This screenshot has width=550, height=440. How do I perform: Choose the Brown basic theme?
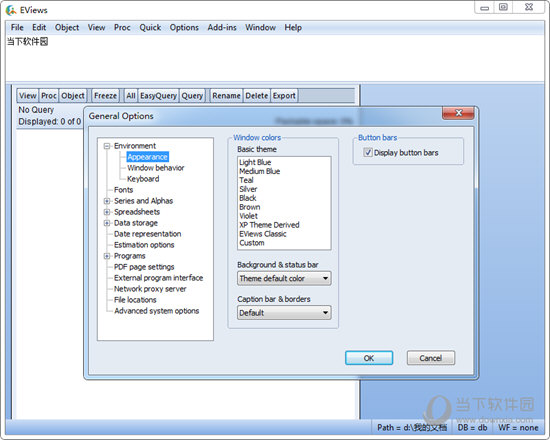(250, 207)
